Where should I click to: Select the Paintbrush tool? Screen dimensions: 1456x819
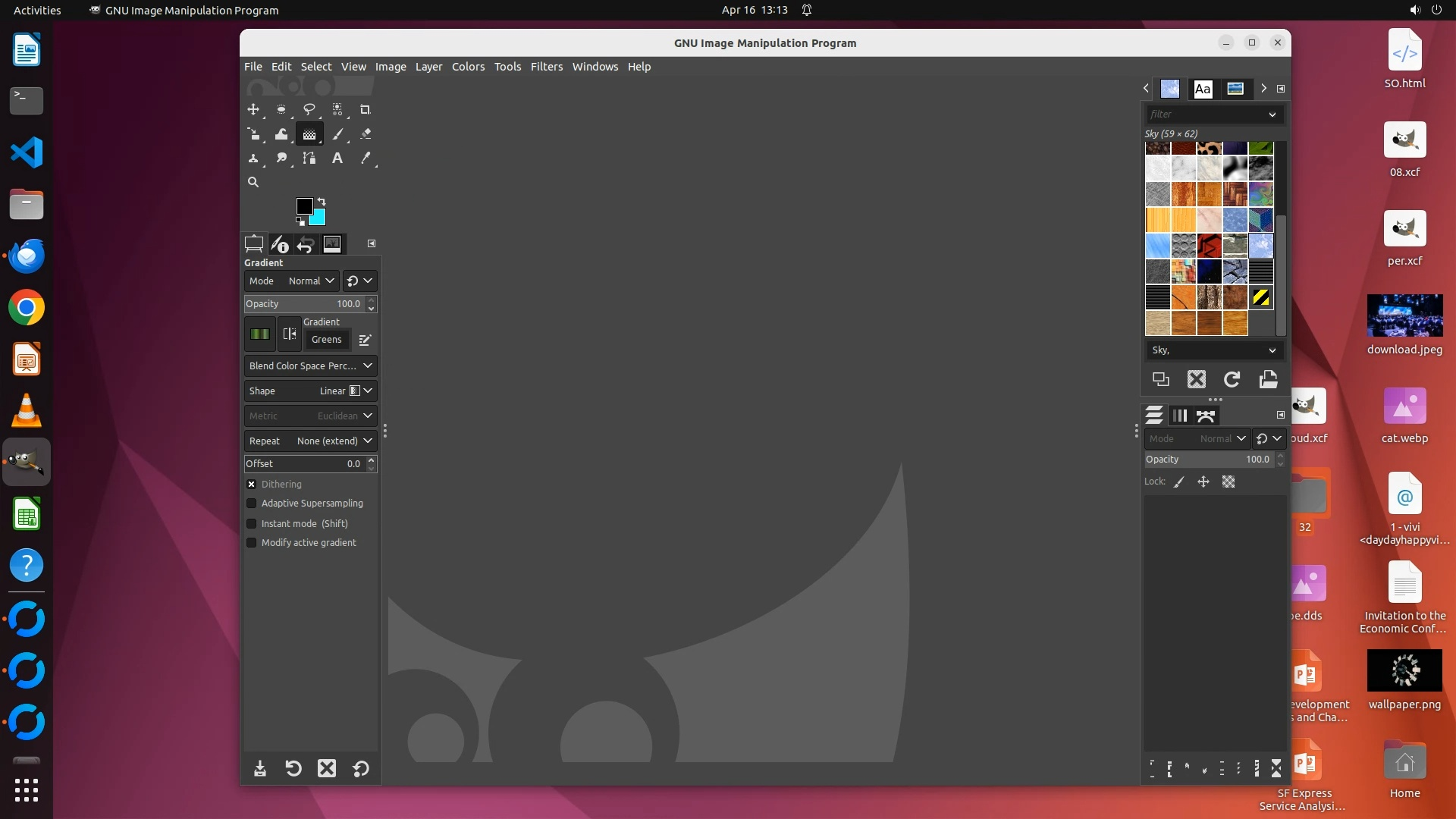click(x=337, y=134)
